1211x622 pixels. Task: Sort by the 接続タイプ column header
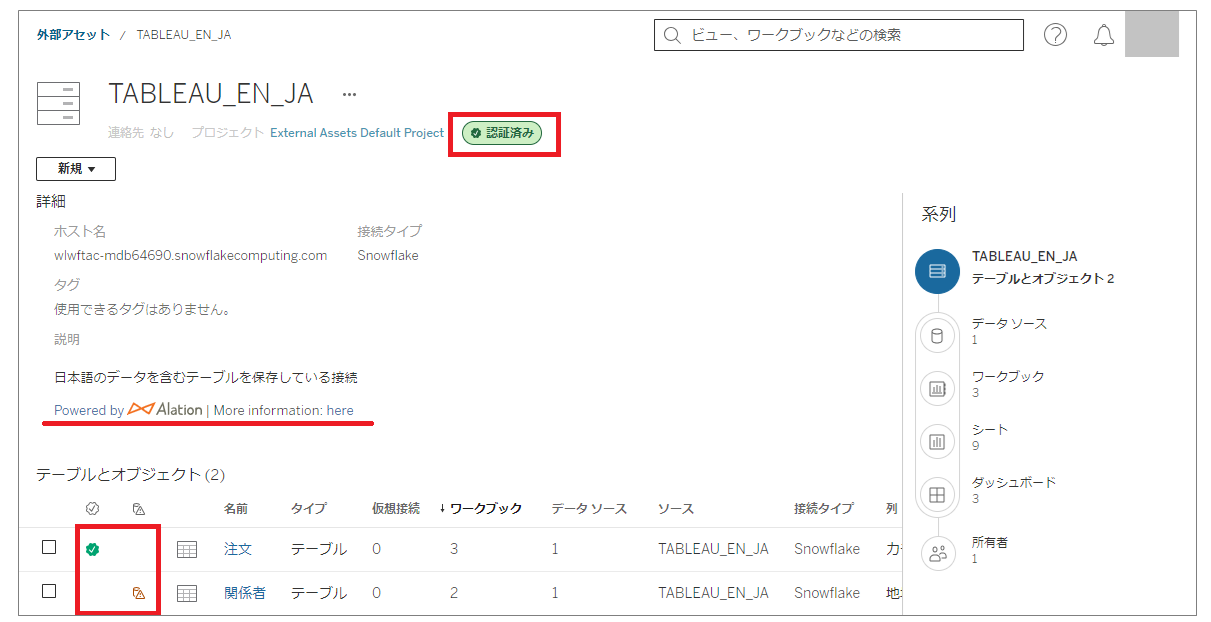824,509
